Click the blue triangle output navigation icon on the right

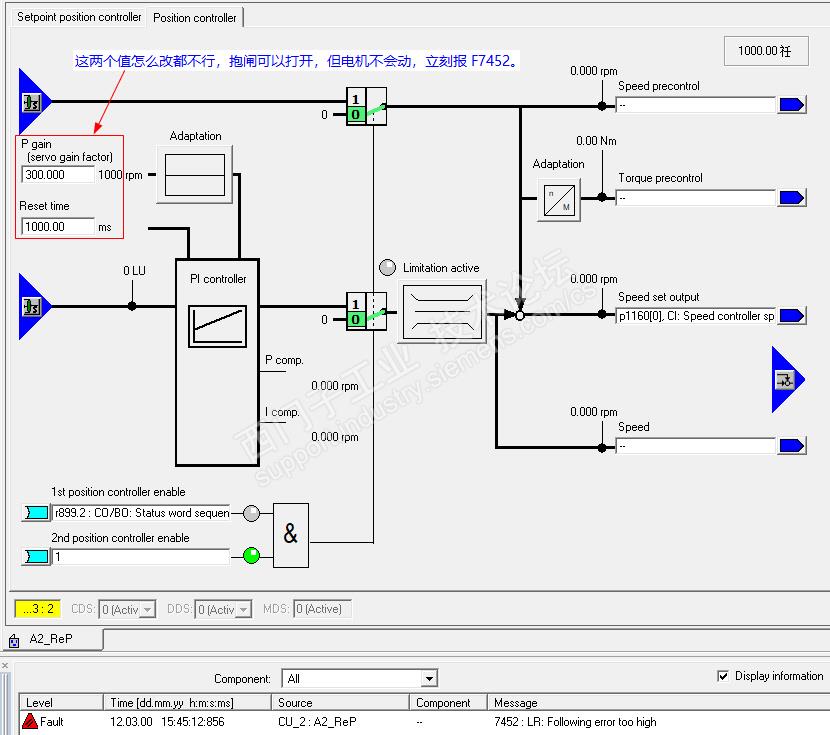(787, 379)
